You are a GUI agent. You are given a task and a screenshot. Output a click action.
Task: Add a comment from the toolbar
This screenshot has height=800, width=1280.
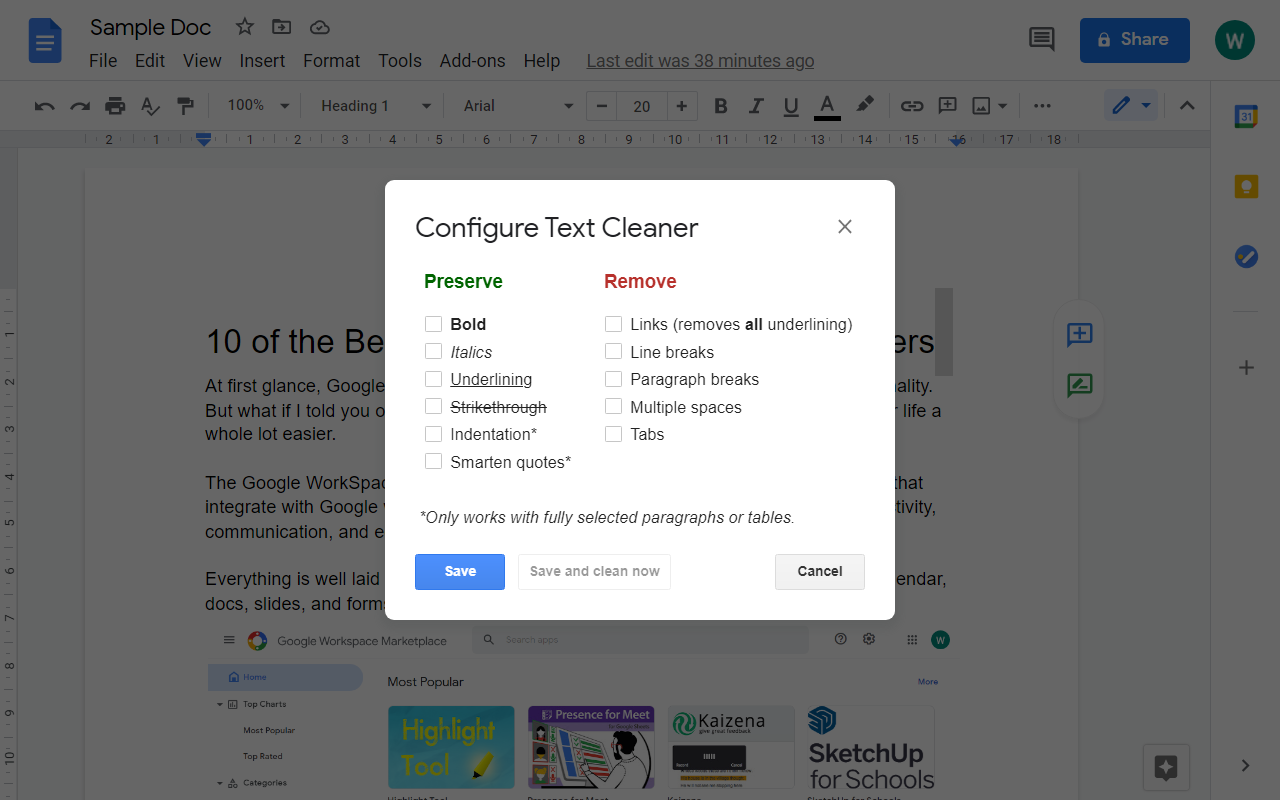(947, 106)
